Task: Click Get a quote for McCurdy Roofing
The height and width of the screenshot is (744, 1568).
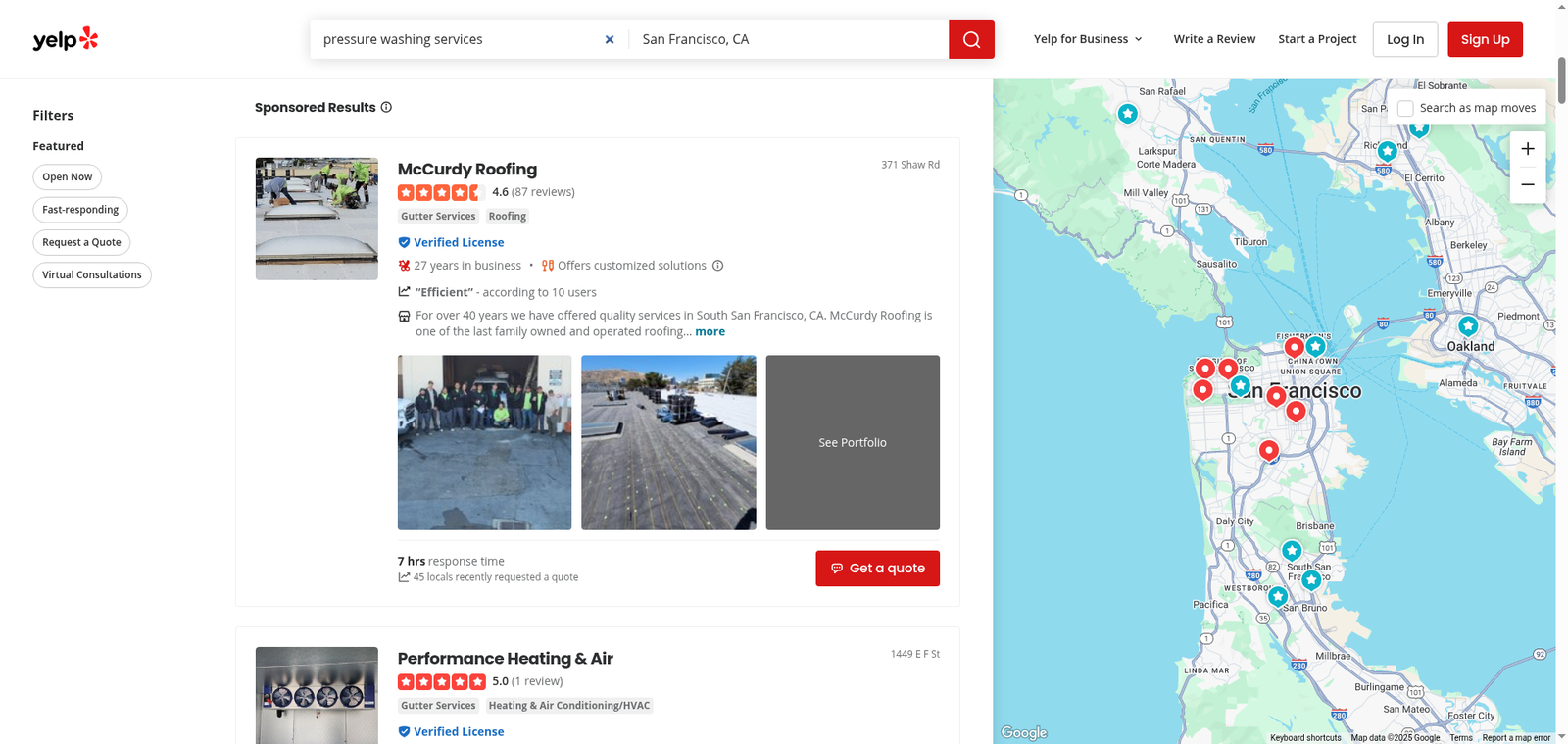Action: pyautogui.click(x=877, y=569)
